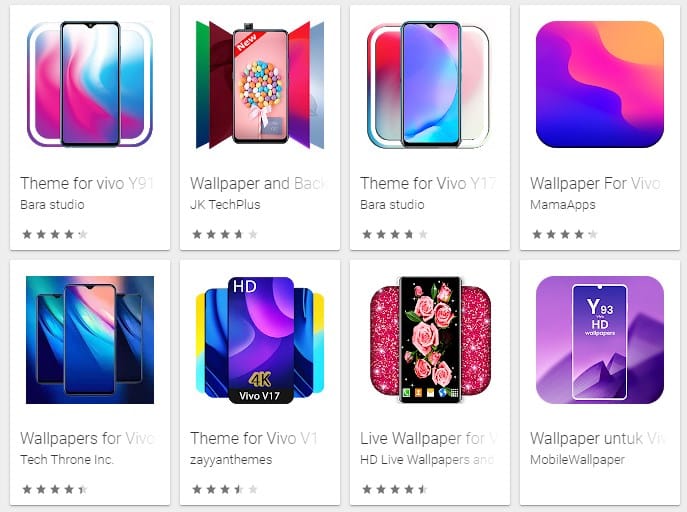Click star rating of Wallpapers for Vivo
The width and height of the screenshot is (687, 512).
(55, 489)
